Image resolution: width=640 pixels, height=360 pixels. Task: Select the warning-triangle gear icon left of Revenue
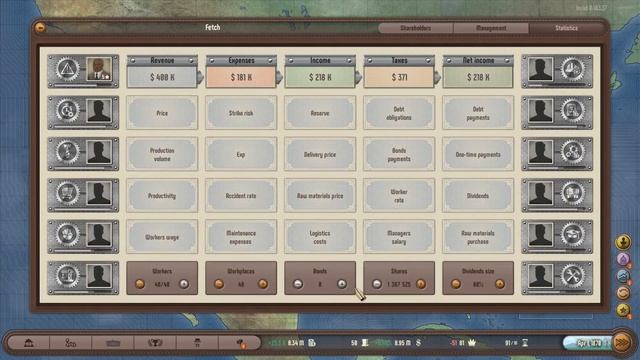click(x=67, y=69)
